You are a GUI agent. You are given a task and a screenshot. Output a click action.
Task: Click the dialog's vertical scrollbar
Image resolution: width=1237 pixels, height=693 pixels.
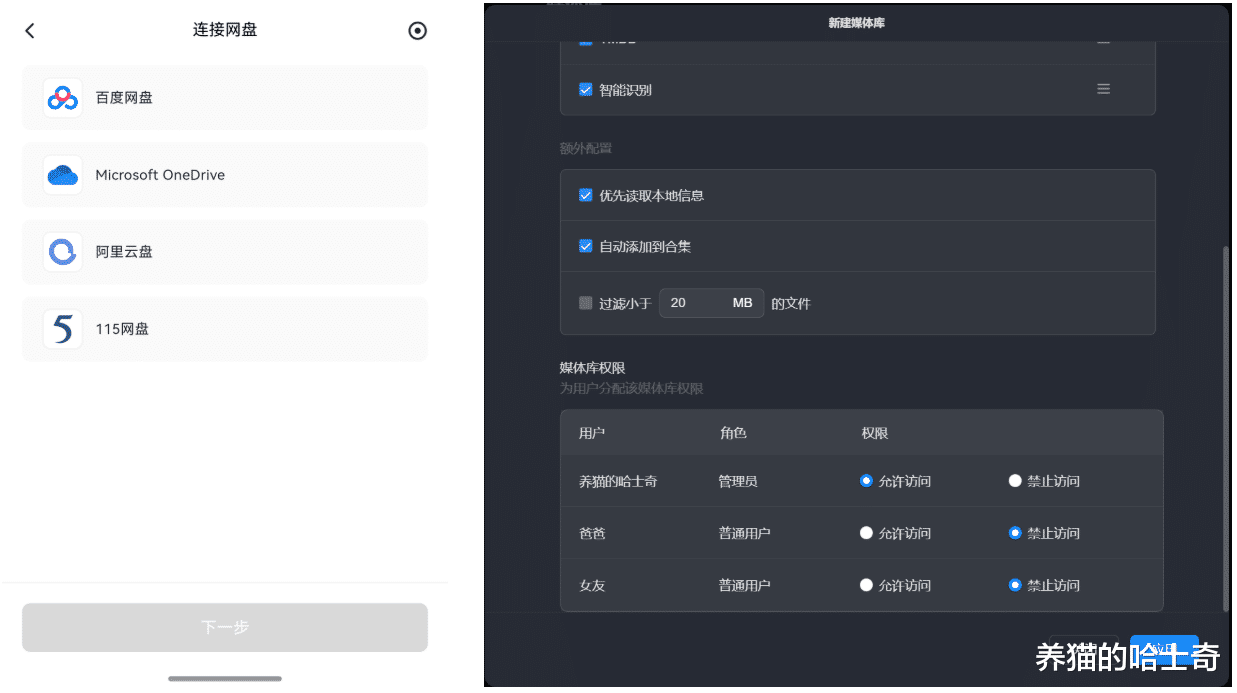point(1226,430)
